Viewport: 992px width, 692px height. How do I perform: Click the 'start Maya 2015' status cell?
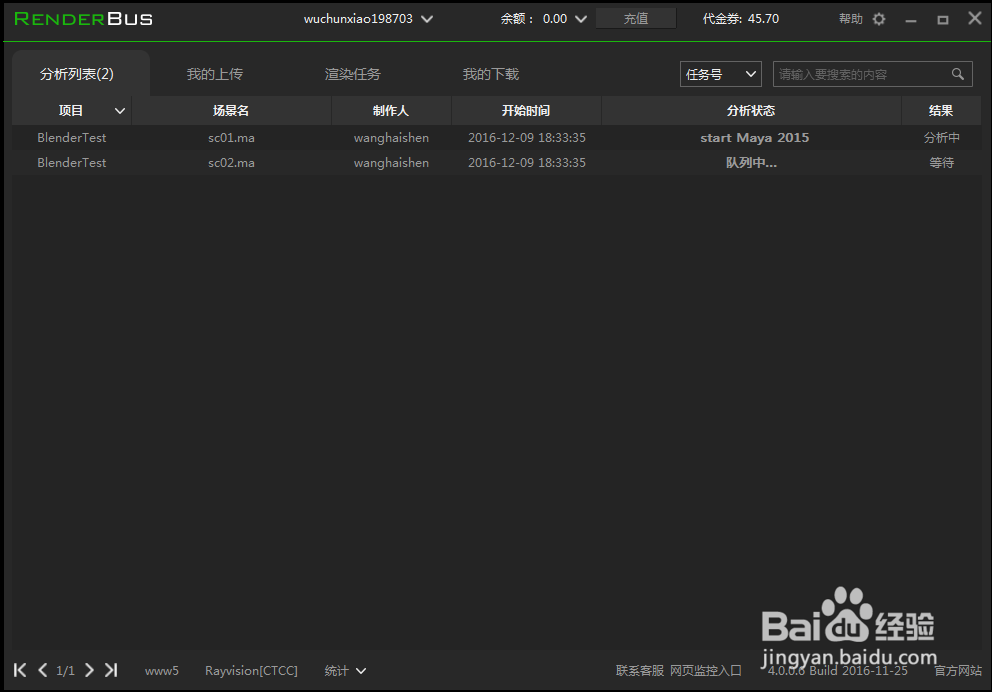754,137
